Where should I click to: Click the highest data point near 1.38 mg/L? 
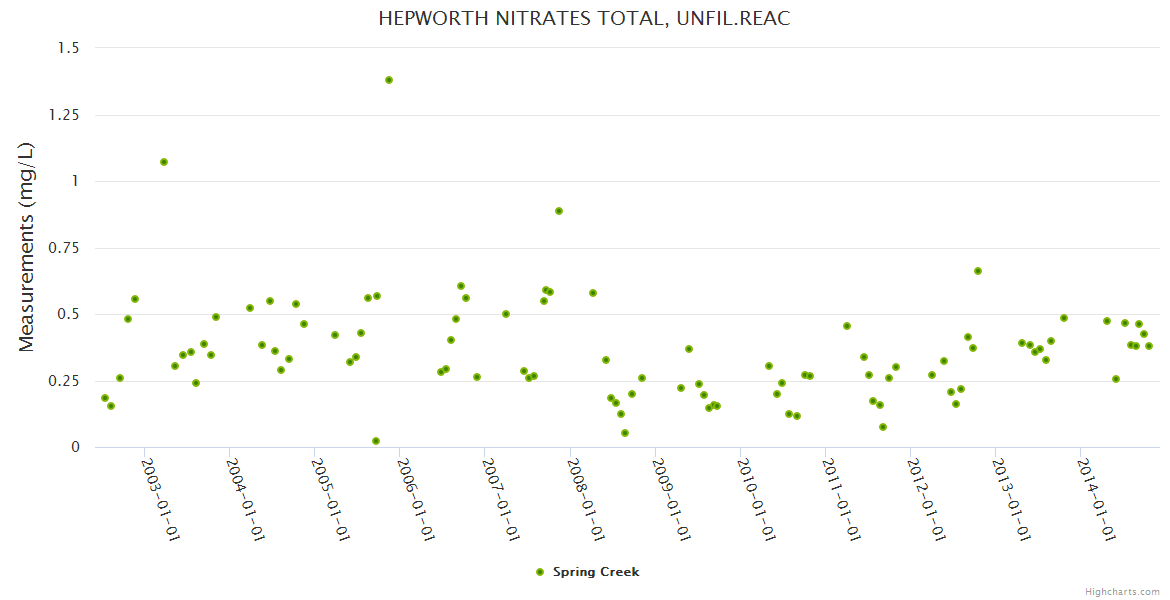[389, 80]
